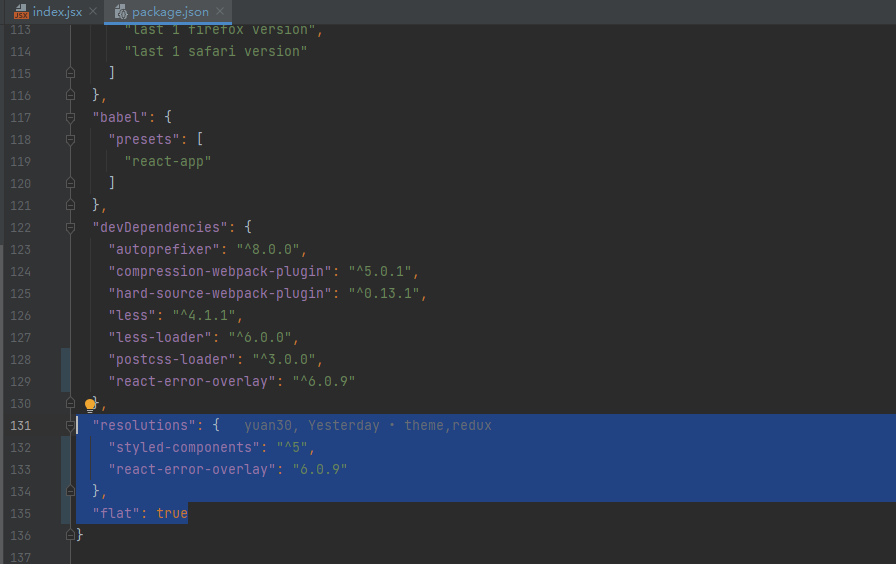896x564 pixels.
Task: Click the "^0.13.1" version value
Action: (384, 294)
